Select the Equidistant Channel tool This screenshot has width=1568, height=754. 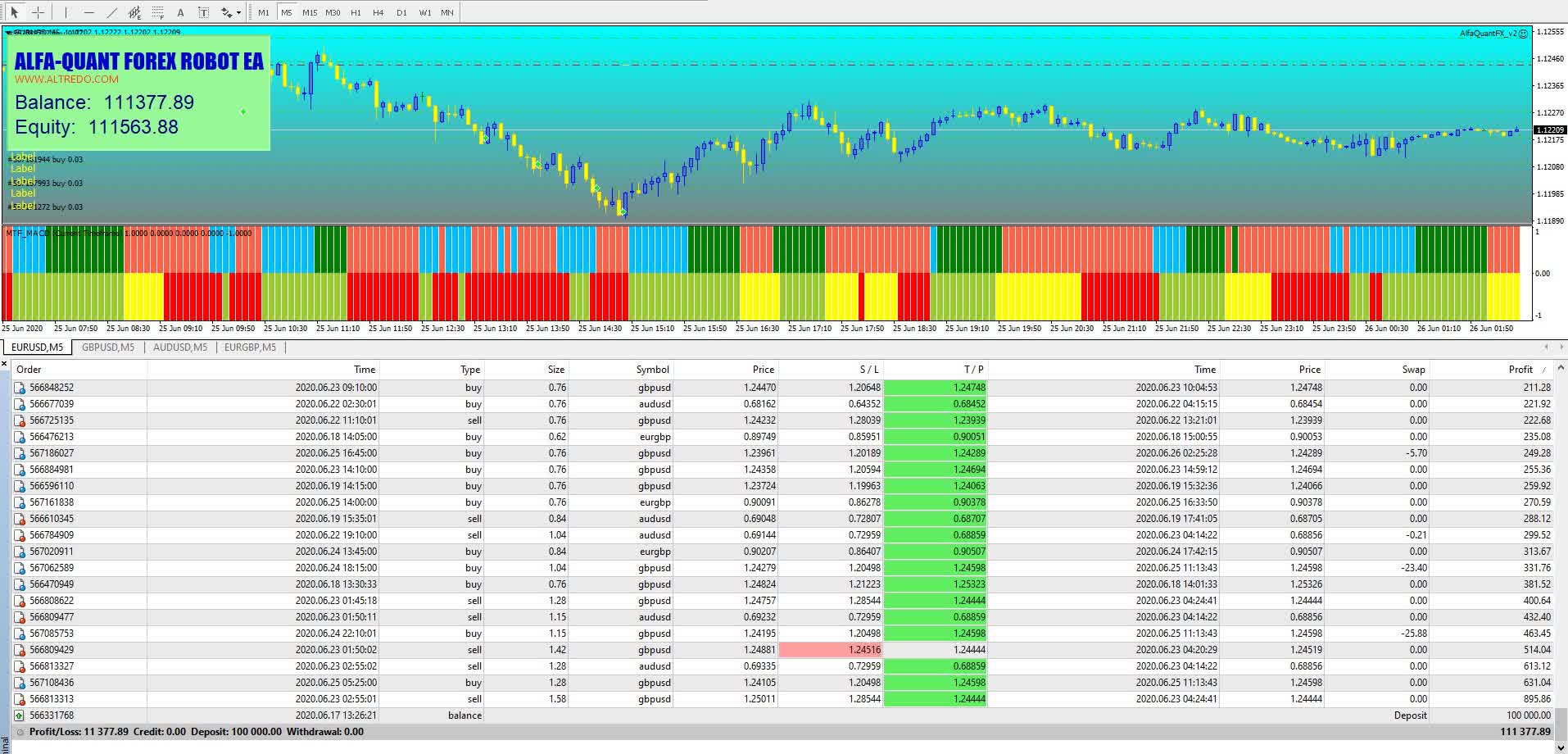pyautogui.click(x=134, y=12)
